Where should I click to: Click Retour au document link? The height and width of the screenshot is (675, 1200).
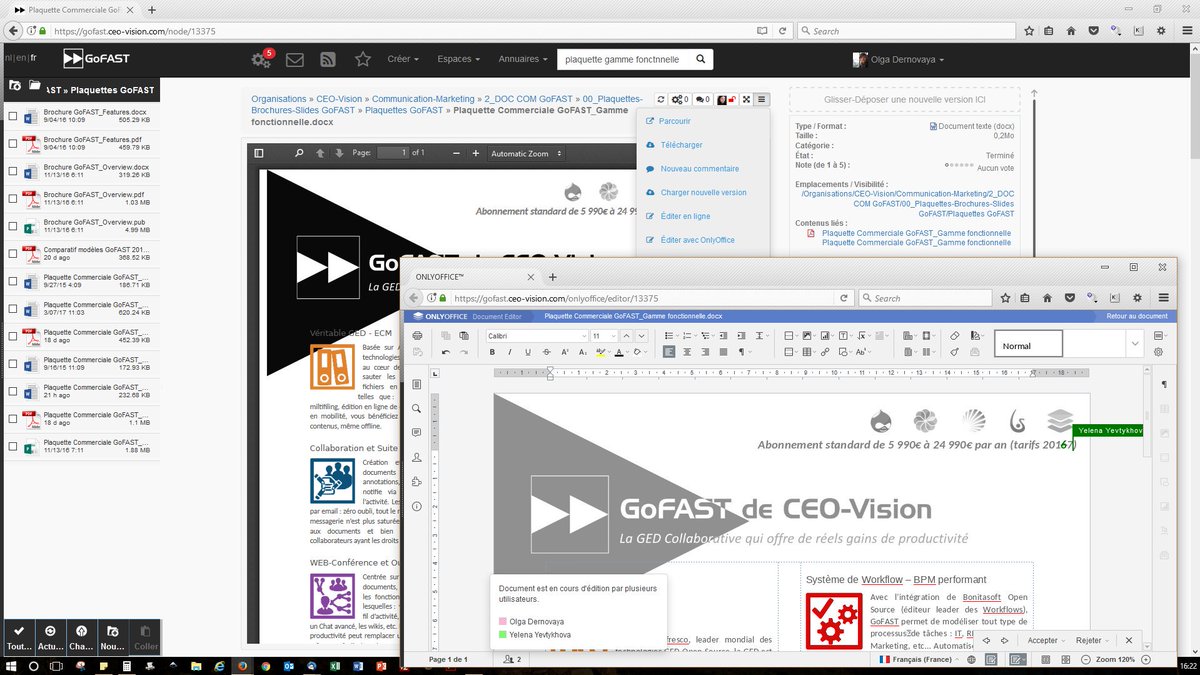tap(1137, 316)
